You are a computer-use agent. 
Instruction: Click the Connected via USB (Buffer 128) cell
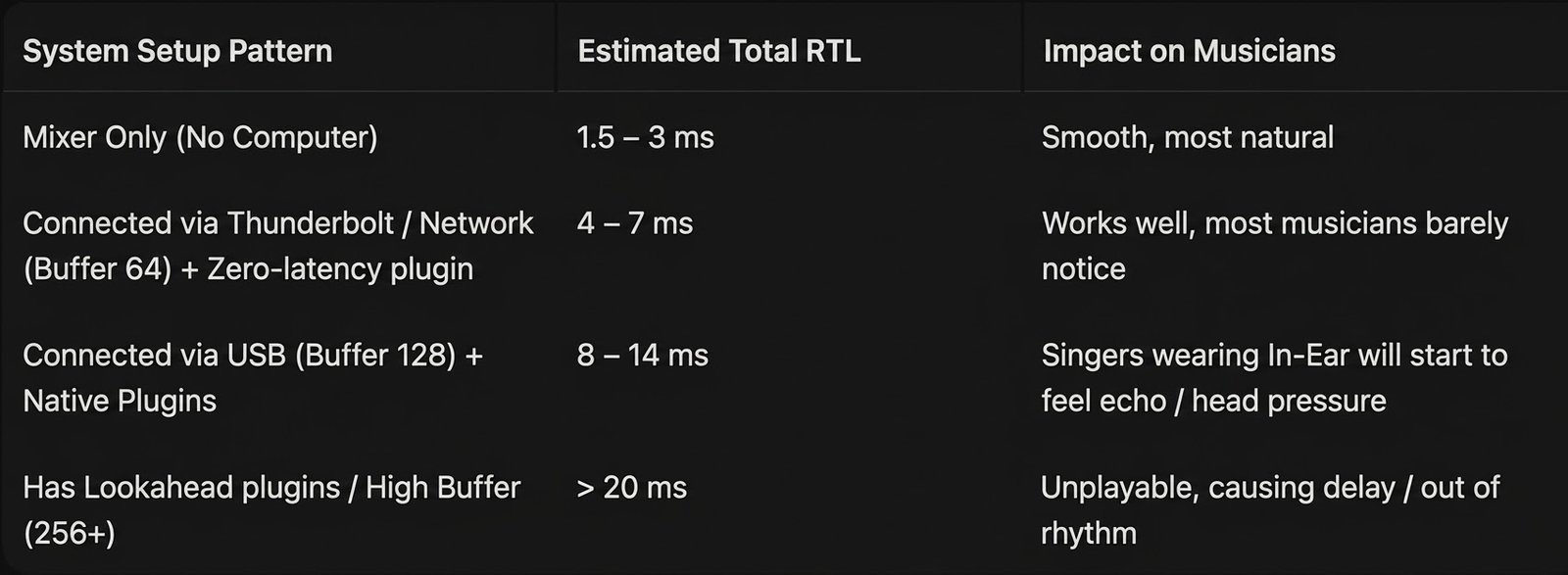(x=253, y=377)
